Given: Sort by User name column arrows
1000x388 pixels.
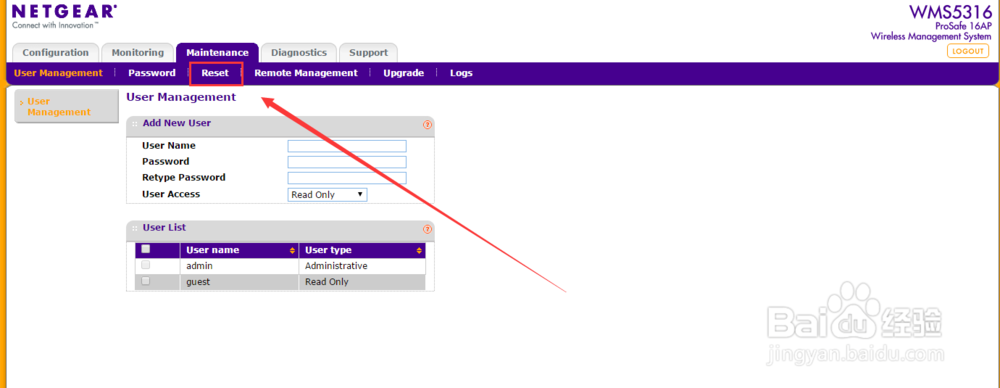Looking at the screenshot, I should [292, 250].
